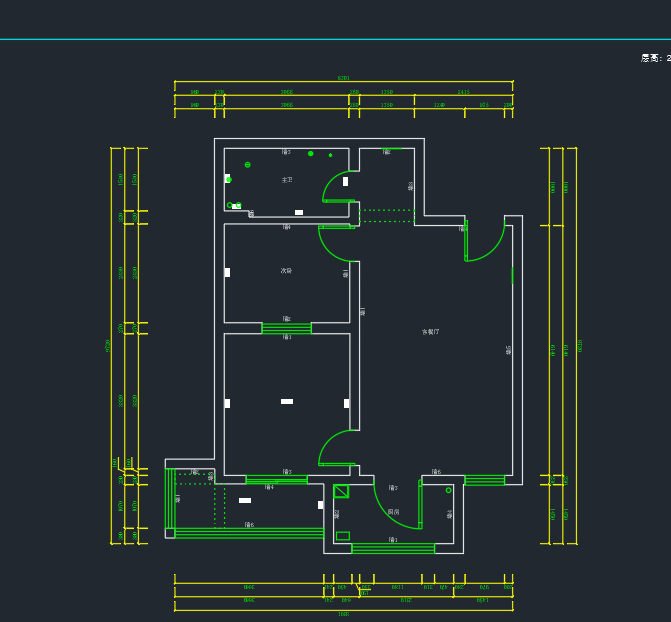
Task: Click the 次卧 room label text
Action: click(x=286, y=270)
